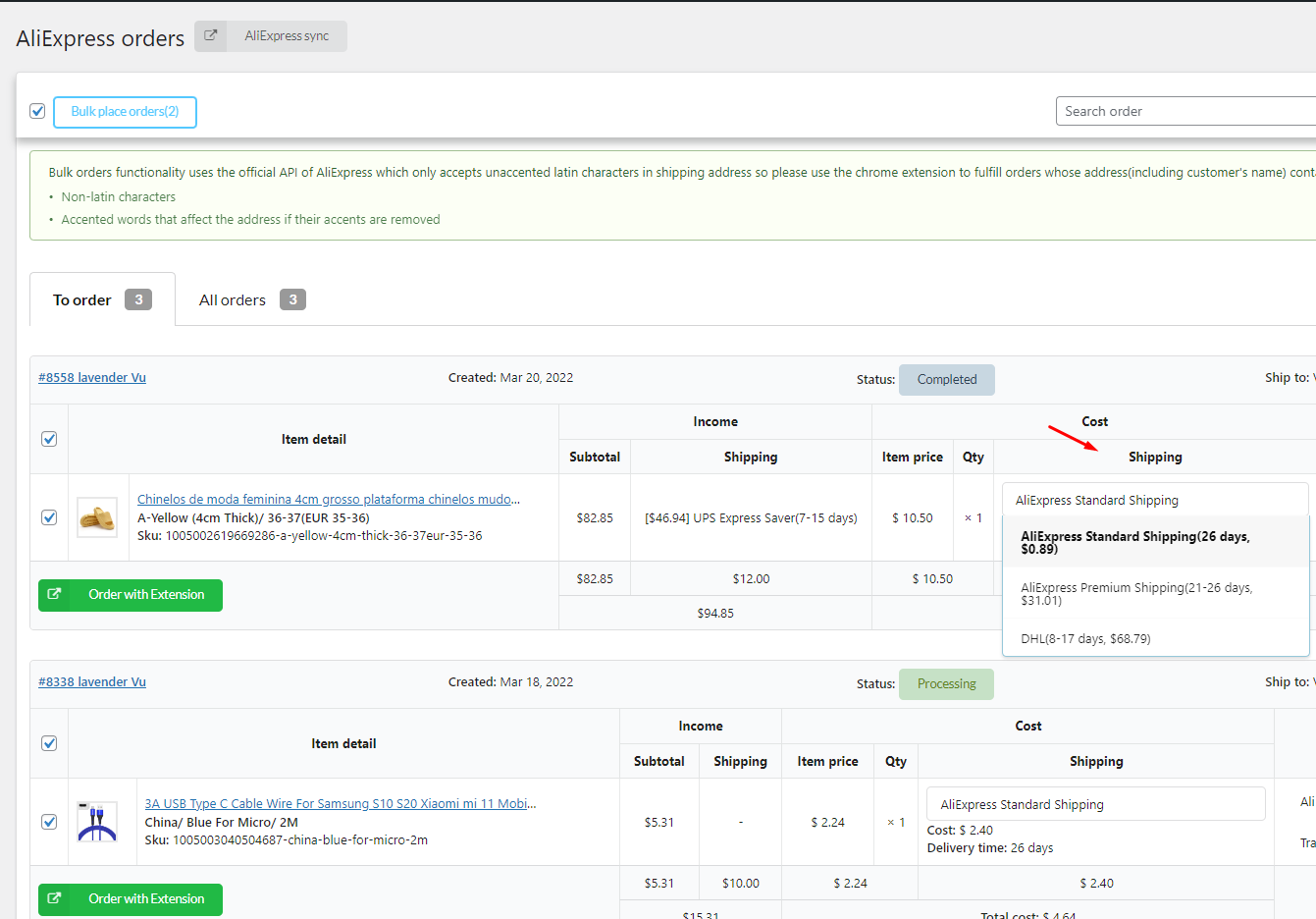Screen dimensions: 1316x919
Task: Click the 'A-Yellow (4cm Thick)/ 36-37(EUR 35-36)' variant text
Action: [x=253, y=518]
